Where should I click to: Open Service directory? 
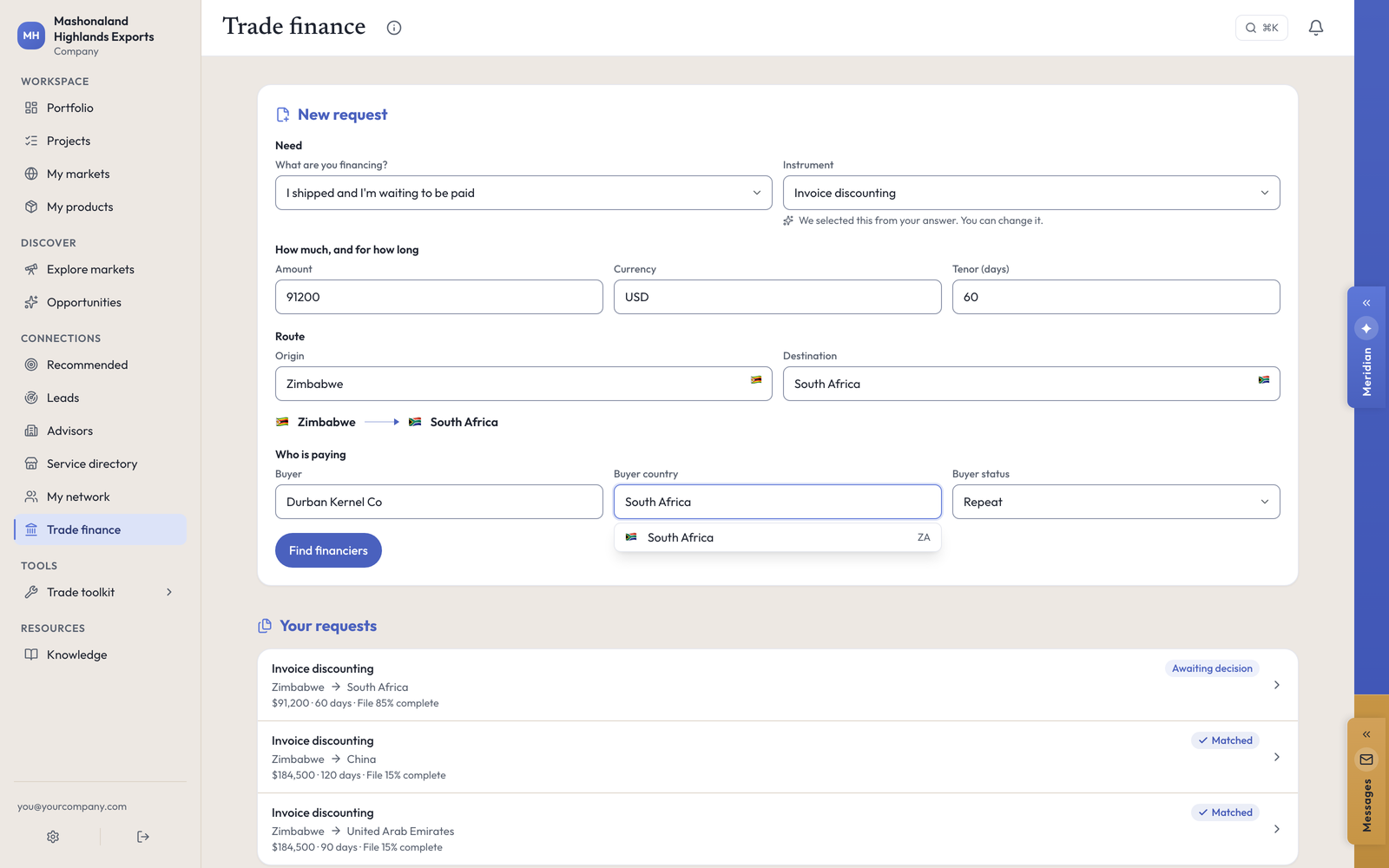point(101,464)
